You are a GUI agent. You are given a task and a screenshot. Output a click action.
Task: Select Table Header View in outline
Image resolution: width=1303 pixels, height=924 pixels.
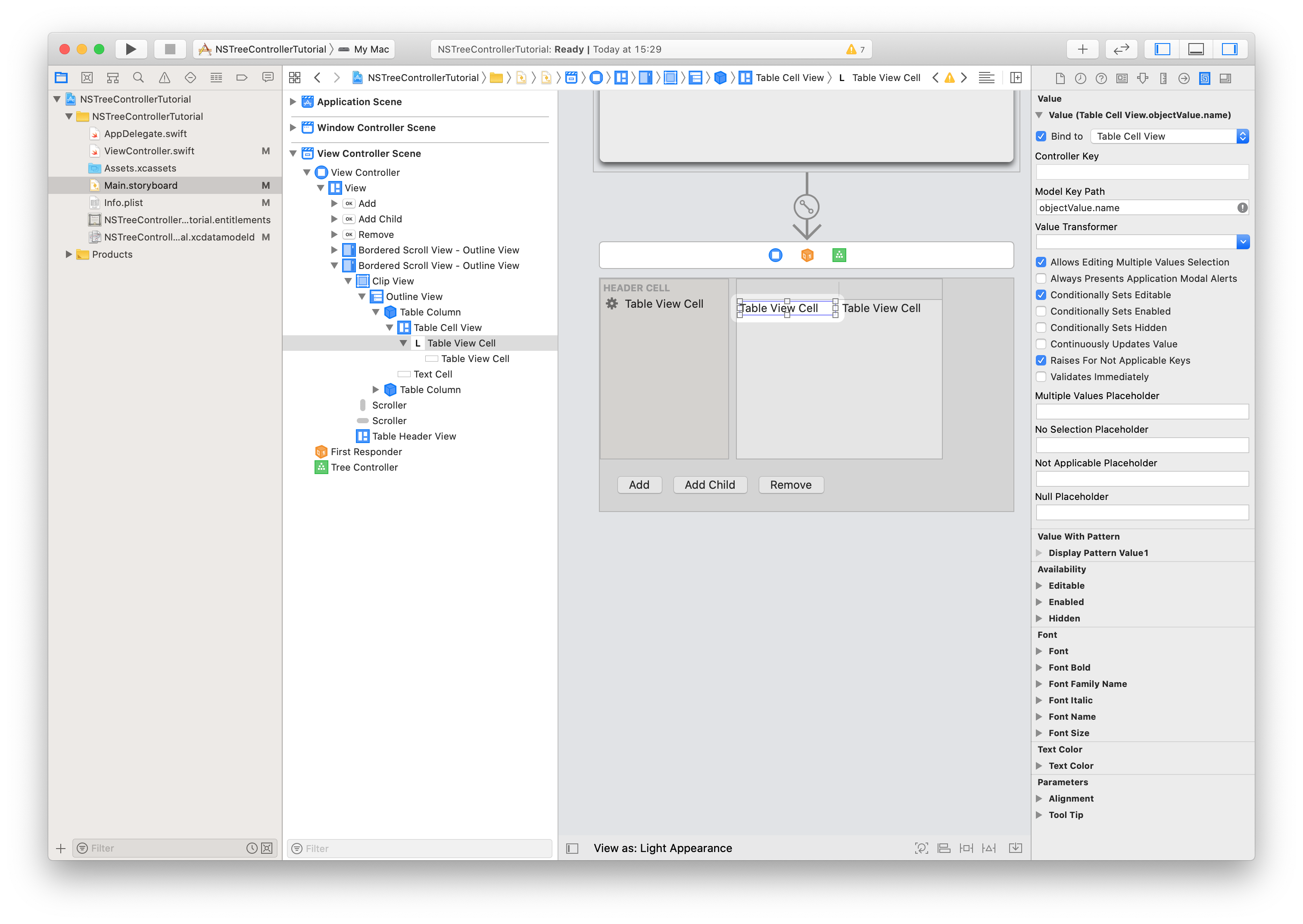414,437
